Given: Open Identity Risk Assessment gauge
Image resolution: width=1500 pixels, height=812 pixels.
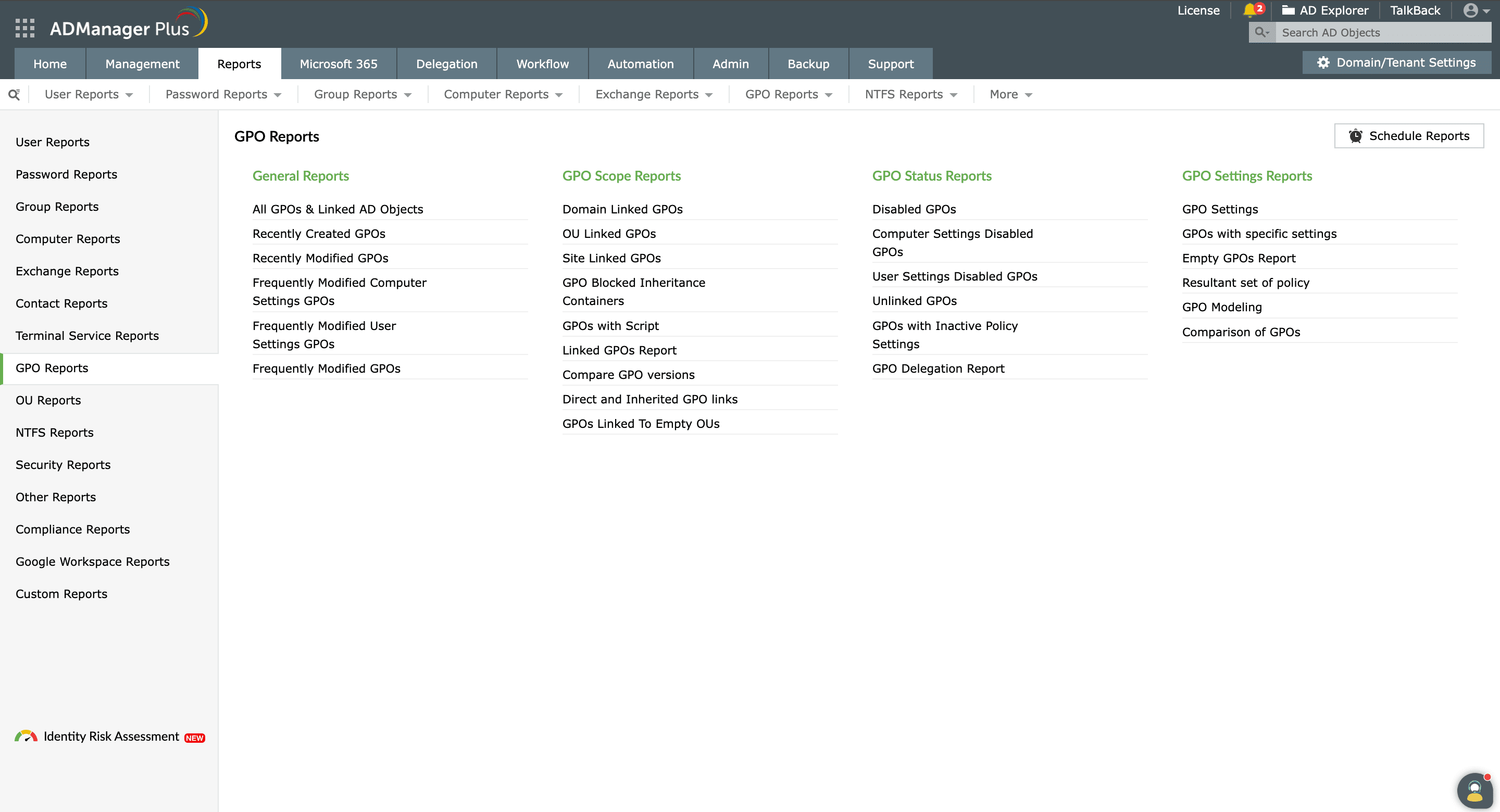Looking at the screenshot, I should tap(26, 737).
